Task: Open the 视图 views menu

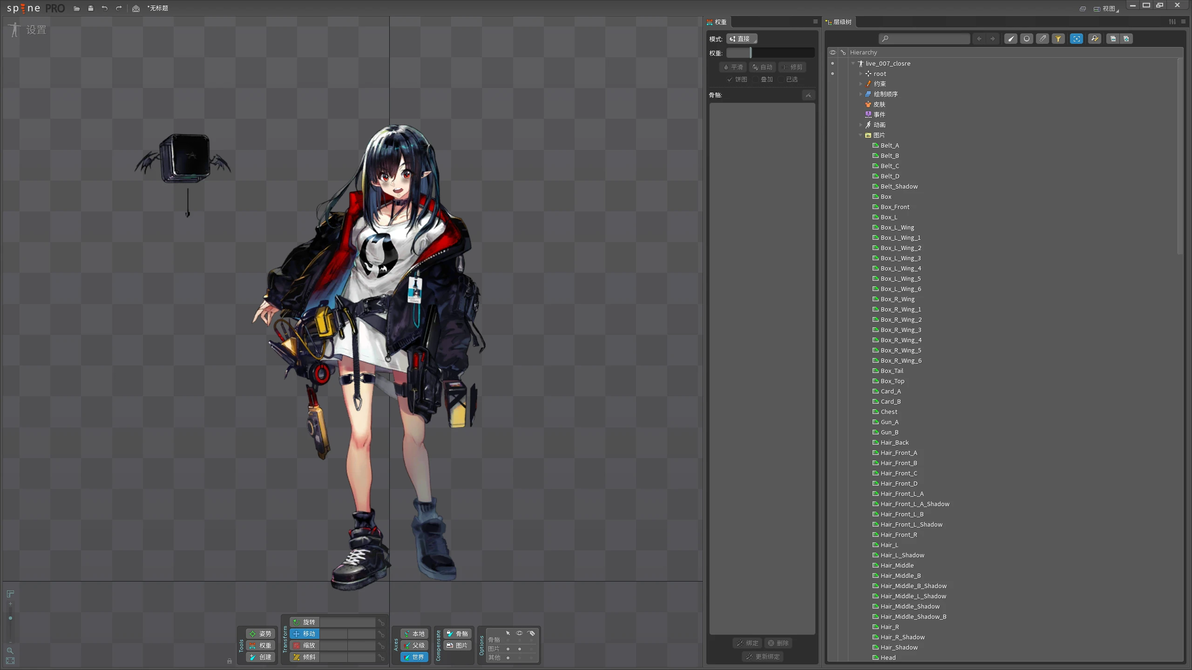Action: coord(1108,8)
